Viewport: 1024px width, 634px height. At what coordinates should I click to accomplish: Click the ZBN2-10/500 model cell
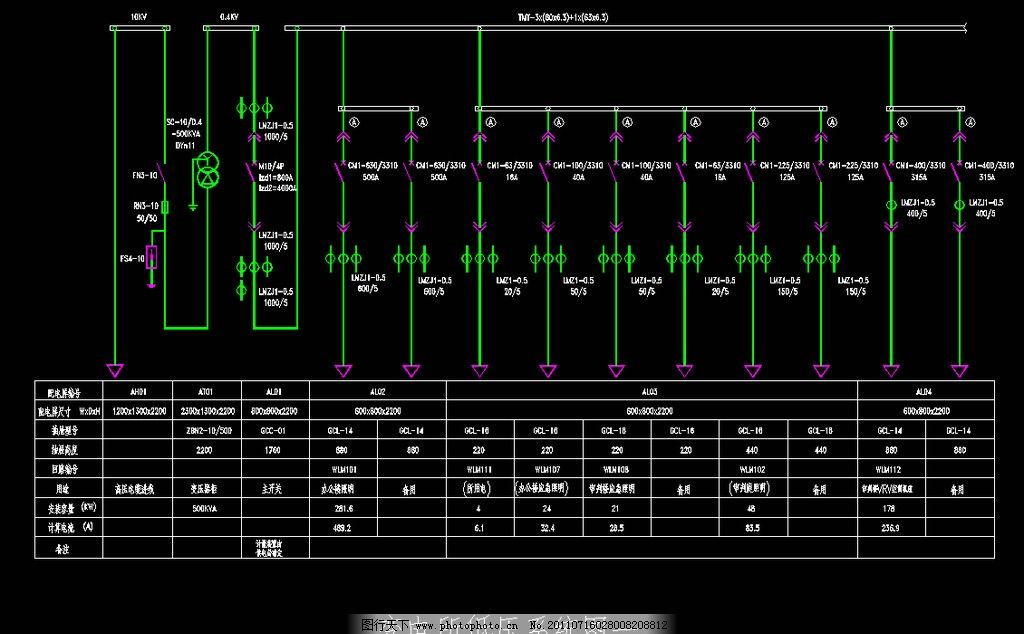click(x=205, y=430)
